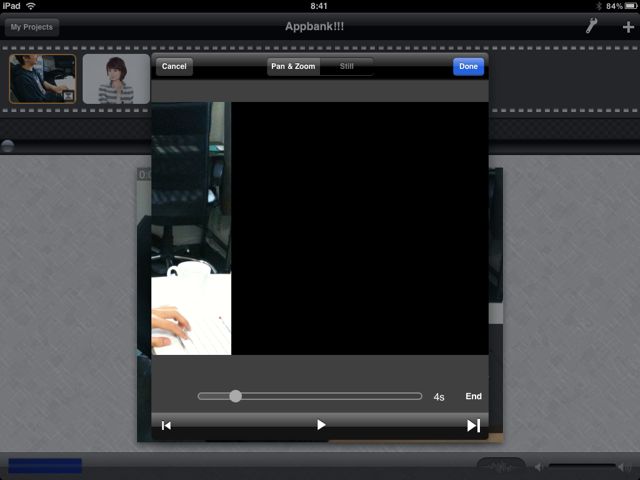Image resolution: width=640 pixels, height=480 pixels.
Task: Tap the Wi-Fi status icon
Action: [x=31, y=6]
